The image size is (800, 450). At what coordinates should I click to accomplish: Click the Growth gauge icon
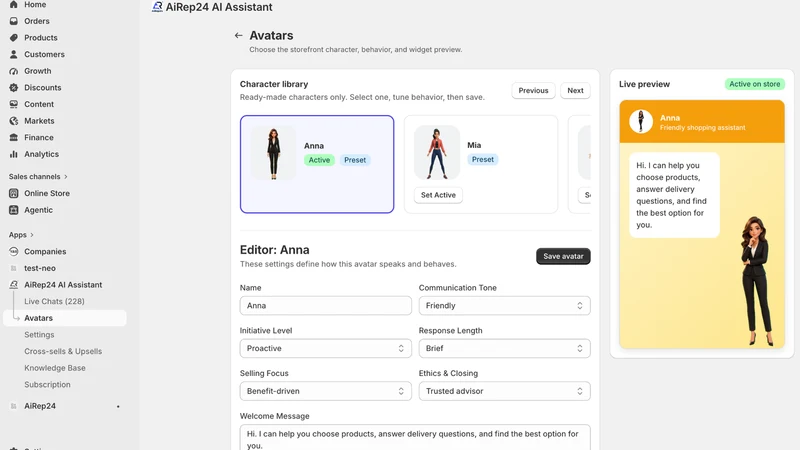[14, 71]
